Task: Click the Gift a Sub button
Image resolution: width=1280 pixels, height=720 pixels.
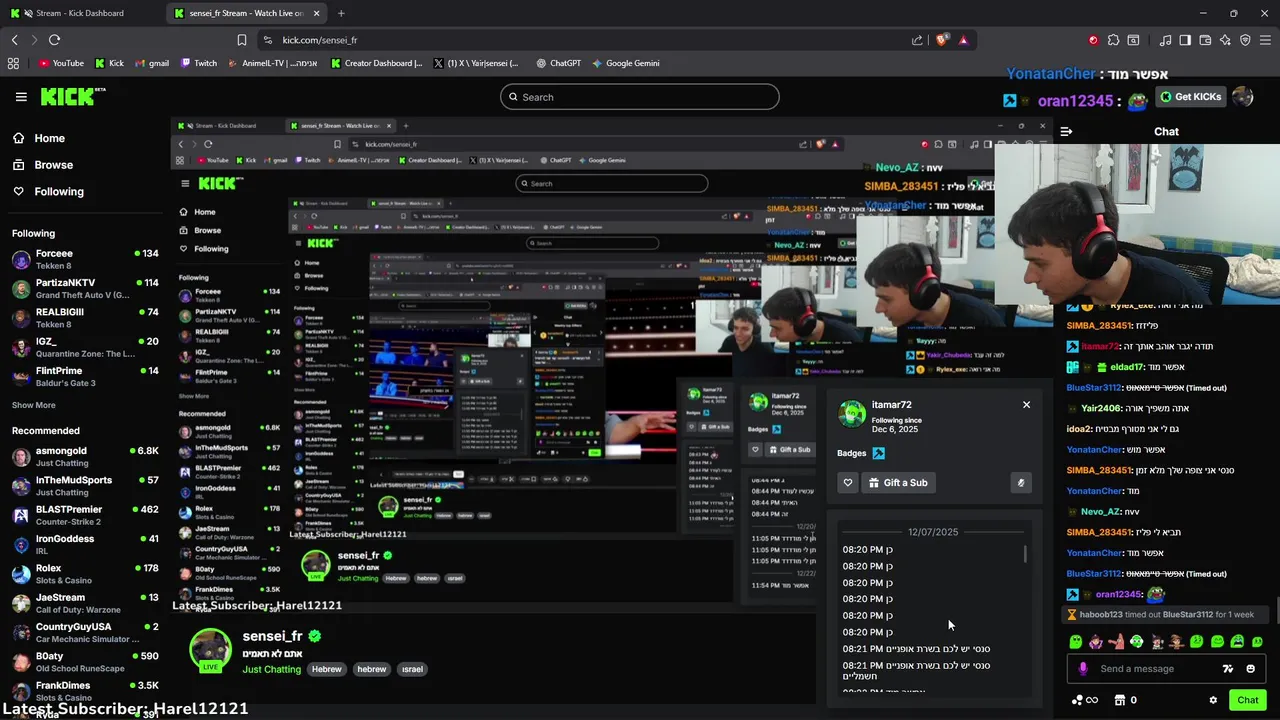Action: click(898, 483)
